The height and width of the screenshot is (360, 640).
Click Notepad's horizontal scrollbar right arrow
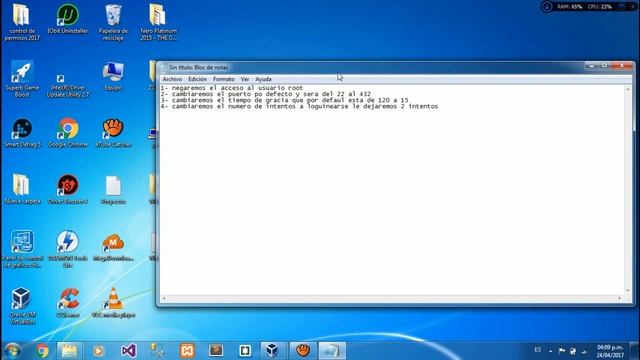[620, 298]
